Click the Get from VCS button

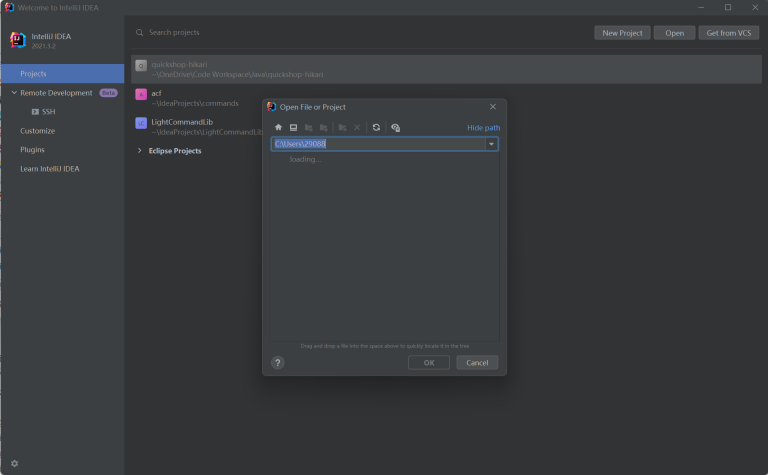tap(728, 33)
